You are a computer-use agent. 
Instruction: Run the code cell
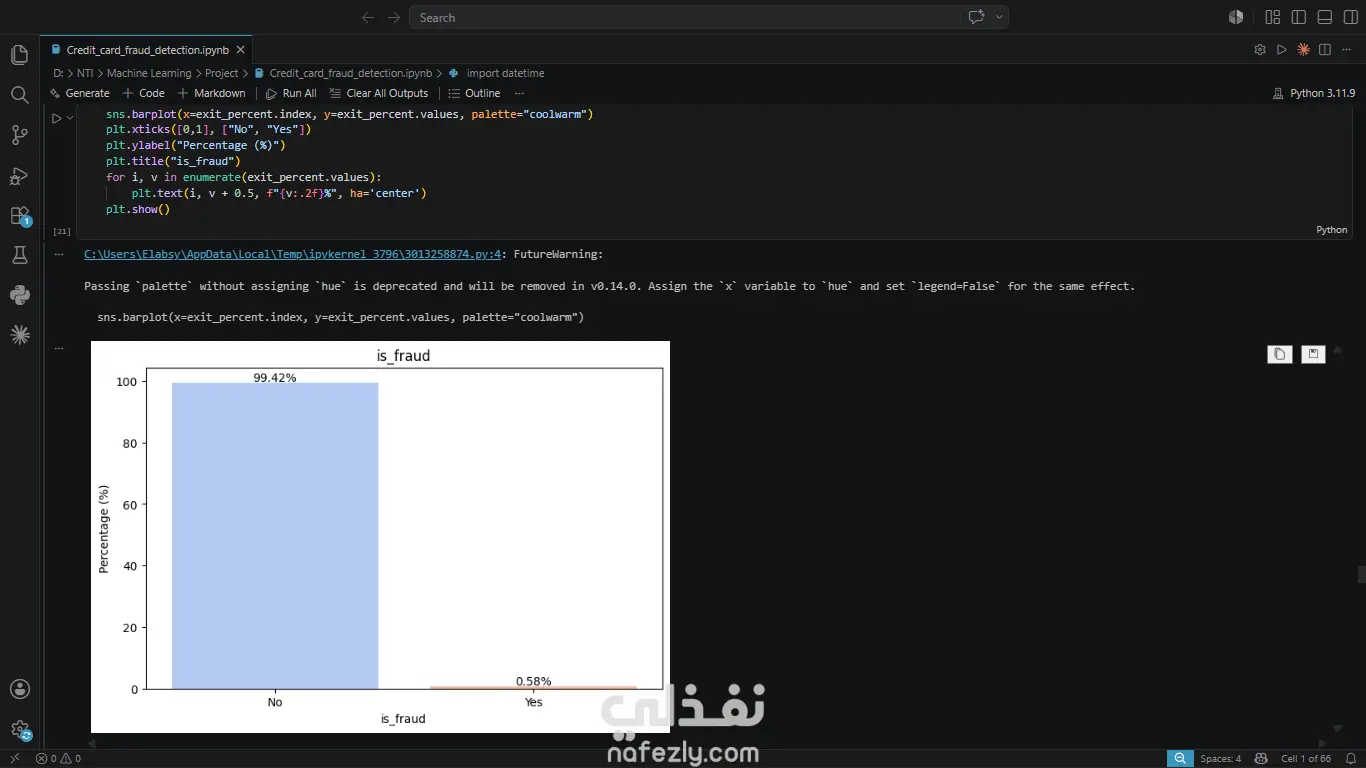(x=57, y=118)
